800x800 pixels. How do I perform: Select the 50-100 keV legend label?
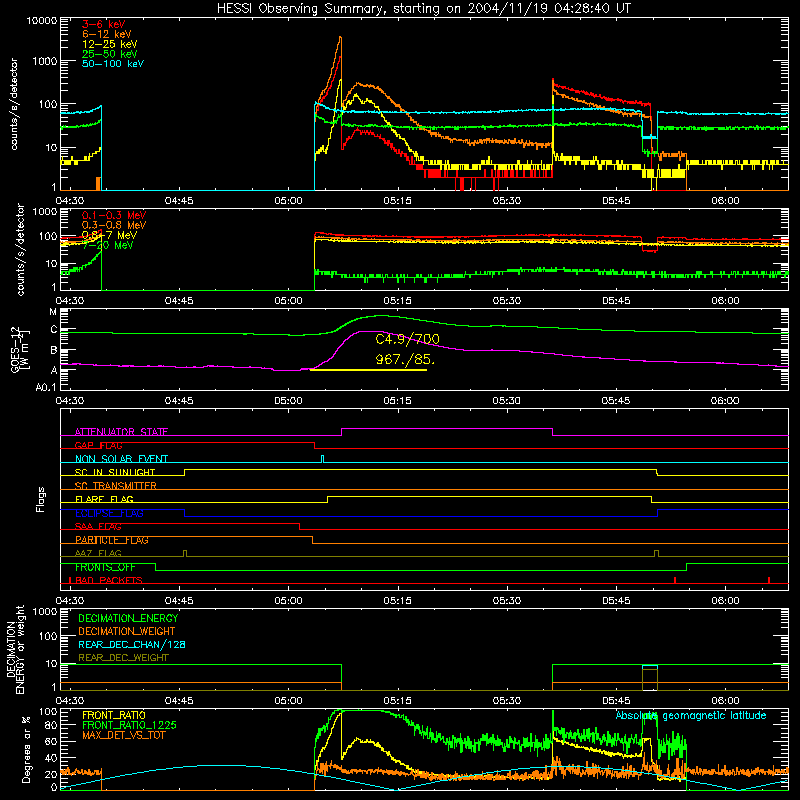pyautogui.click(x=112, y=64)
